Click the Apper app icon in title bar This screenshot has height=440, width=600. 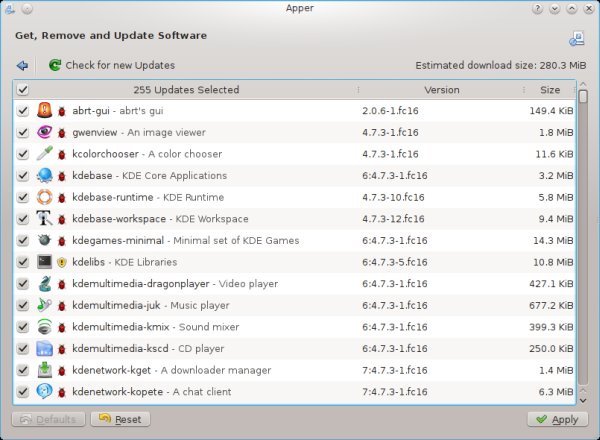click(x=9, y=8)
